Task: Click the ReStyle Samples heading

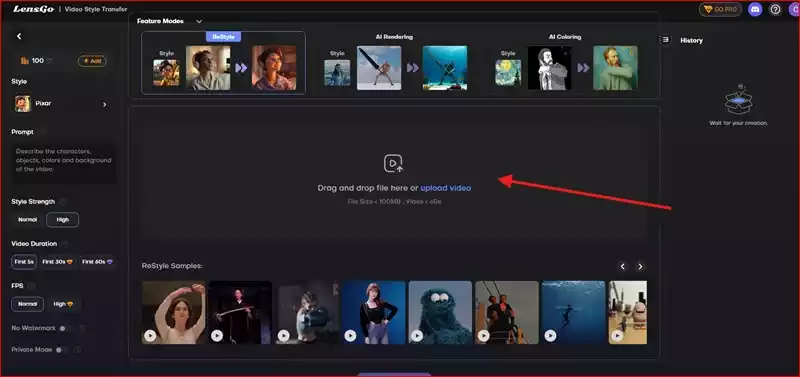Action: [x=172, y=266]
